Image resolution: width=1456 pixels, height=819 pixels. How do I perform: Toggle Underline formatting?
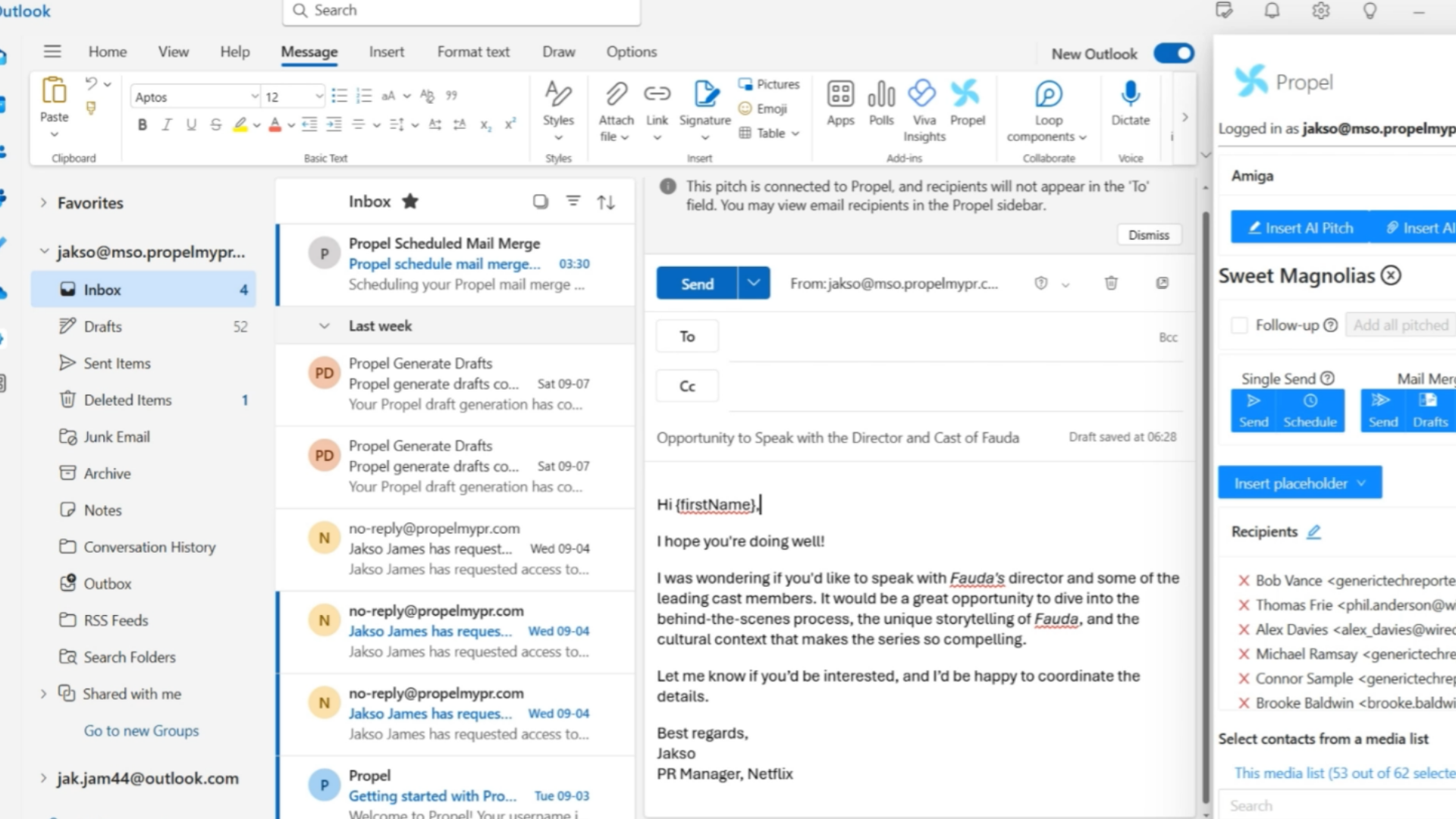pyautogui.click(x=190, y=125)
